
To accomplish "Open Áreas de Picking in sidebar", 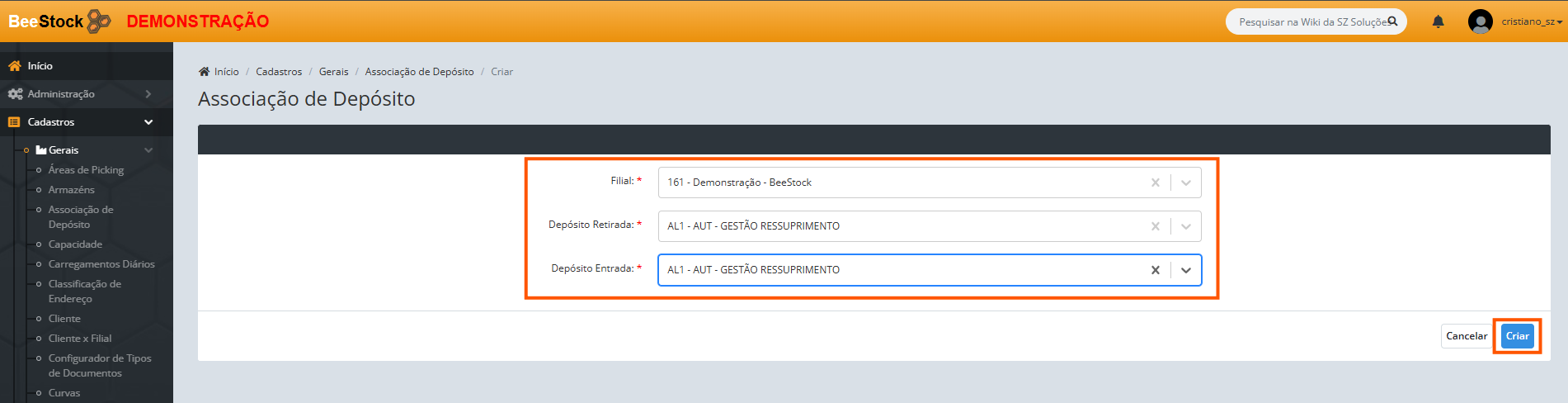I will (86, 170).
